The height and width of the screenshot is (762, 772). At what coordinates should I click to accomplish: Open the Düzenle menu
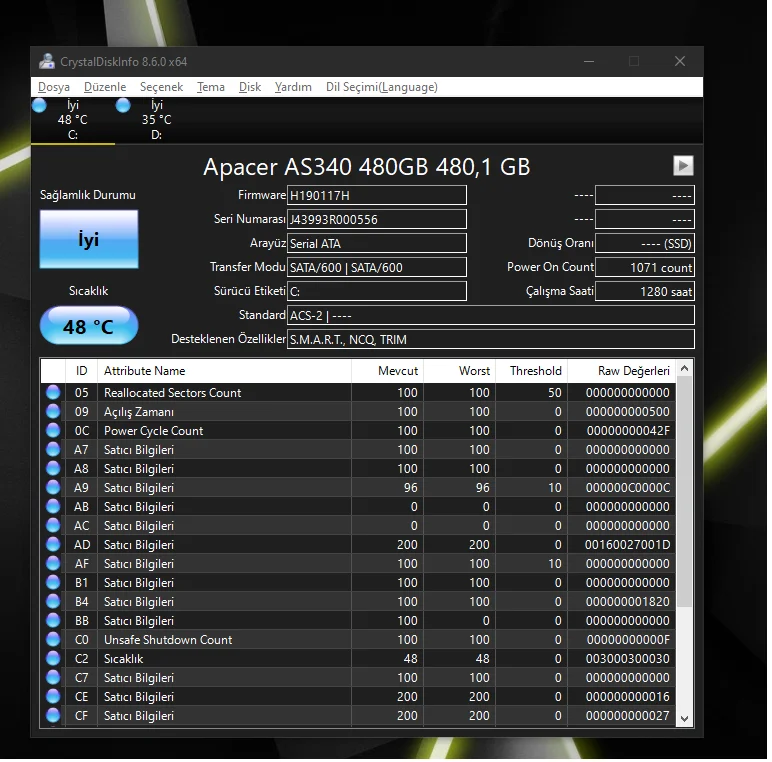(x=105, y=87)
